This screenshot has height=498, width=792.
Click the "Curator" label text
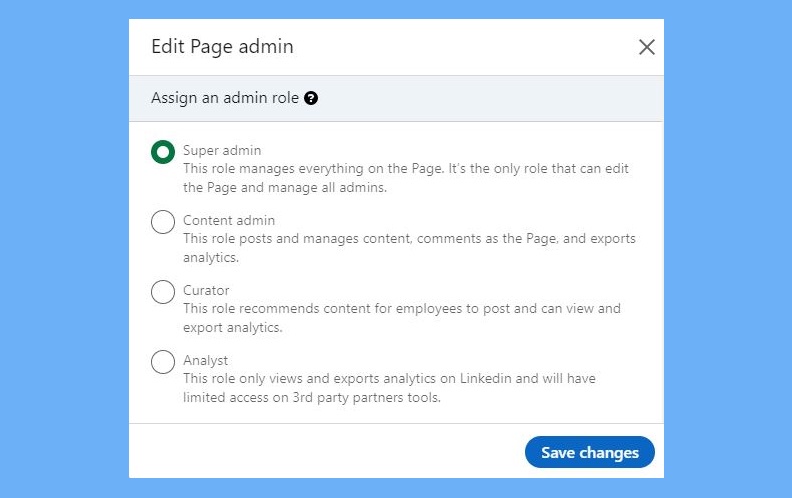click(206, 291)
